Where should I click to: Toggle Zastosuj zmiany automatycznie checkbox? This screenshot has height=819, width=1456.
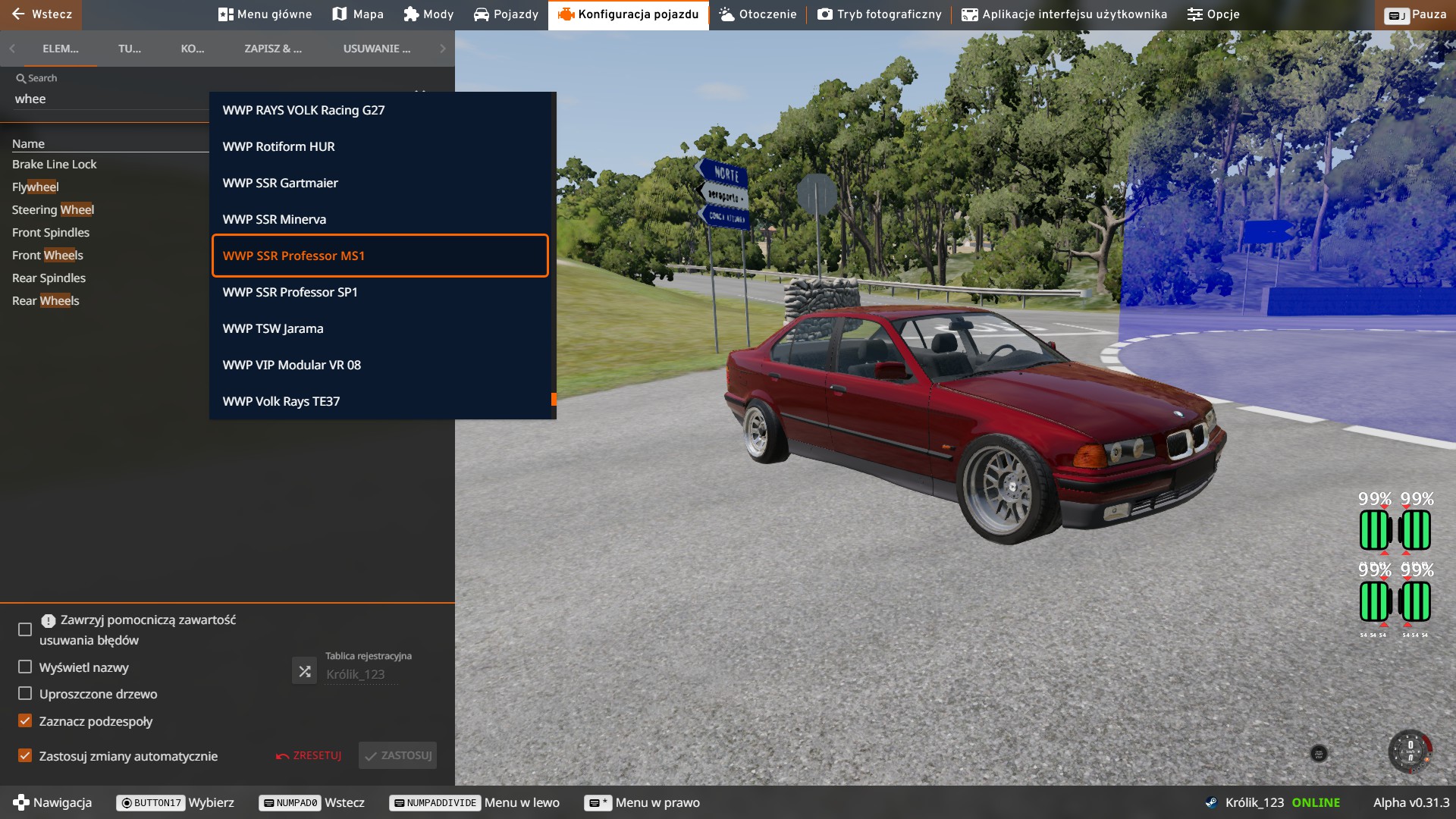pyautogui.click(x=25, y=755)
